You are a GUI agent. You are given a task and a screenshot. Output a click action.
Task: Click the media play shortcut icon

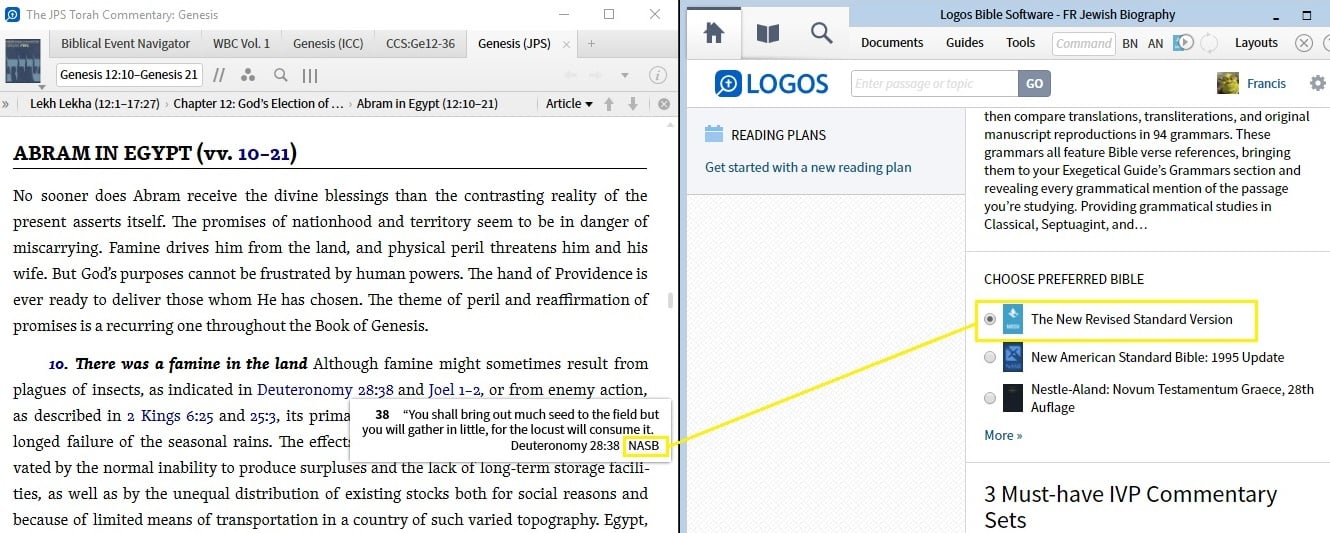[x=1183, y=43]
